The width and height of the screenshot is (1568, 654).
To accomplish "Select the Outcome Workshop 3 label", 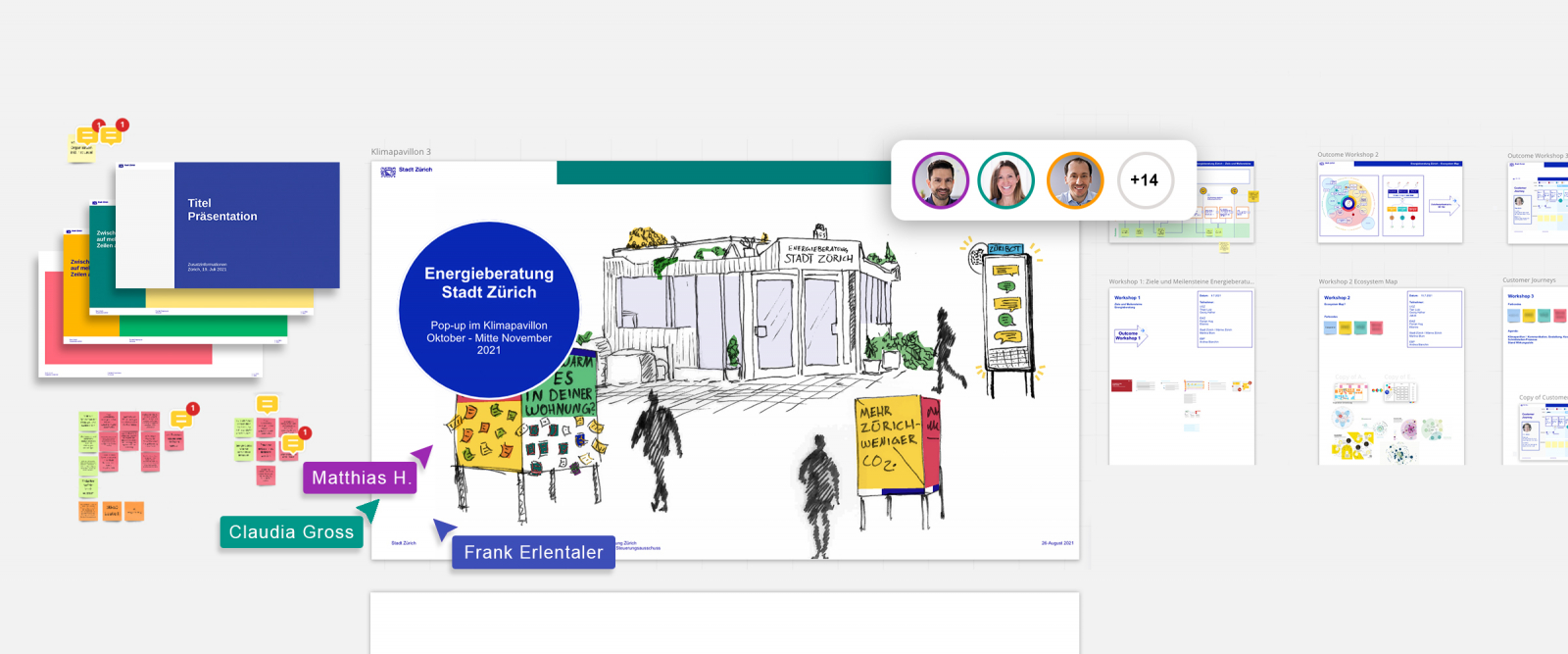I will 1537,156.
